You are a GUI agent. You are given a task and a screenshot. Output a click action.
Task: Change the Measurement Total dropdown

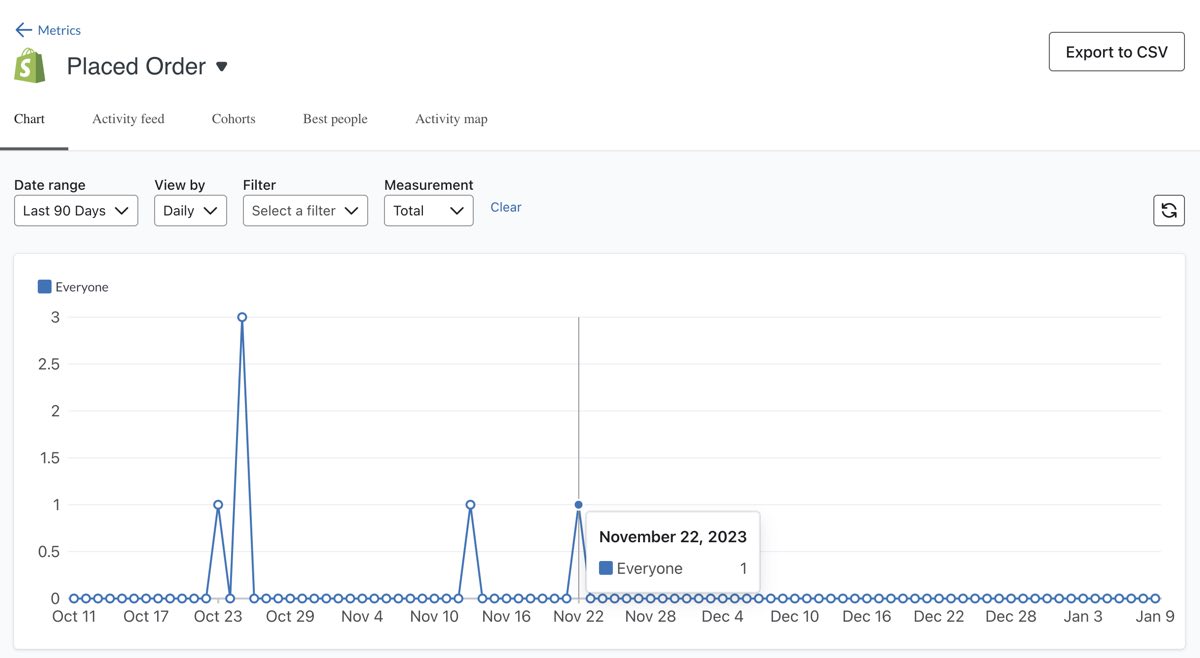428,210
